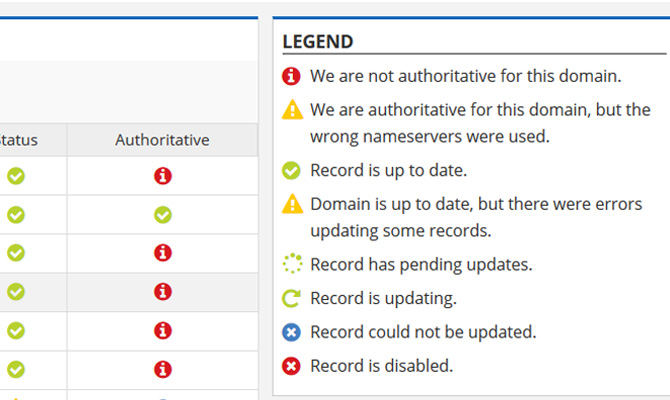The image size is (670, 400).
Task: Click the first row's green status checkmark
Action: click(x=17, y=176)
